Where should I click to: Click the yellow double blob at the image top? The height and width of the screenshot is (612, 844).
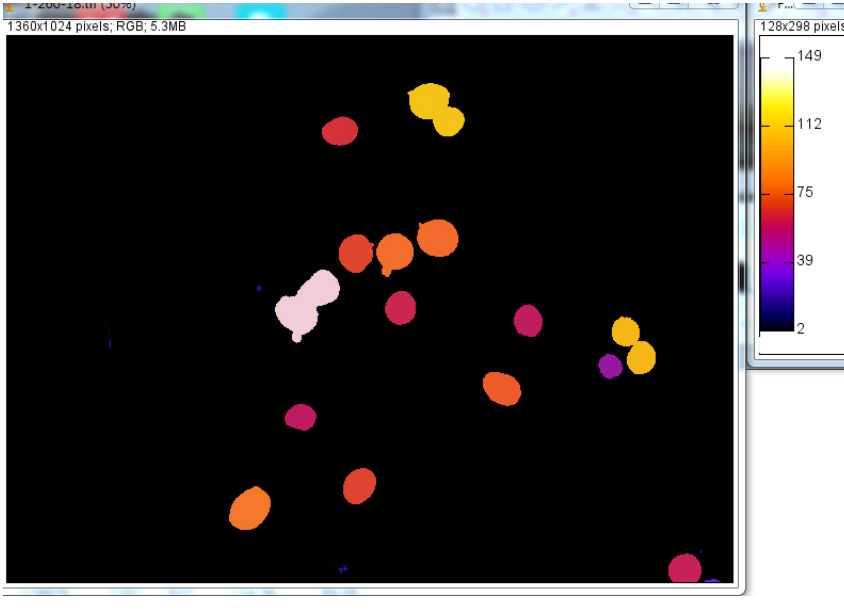point(436,109)
